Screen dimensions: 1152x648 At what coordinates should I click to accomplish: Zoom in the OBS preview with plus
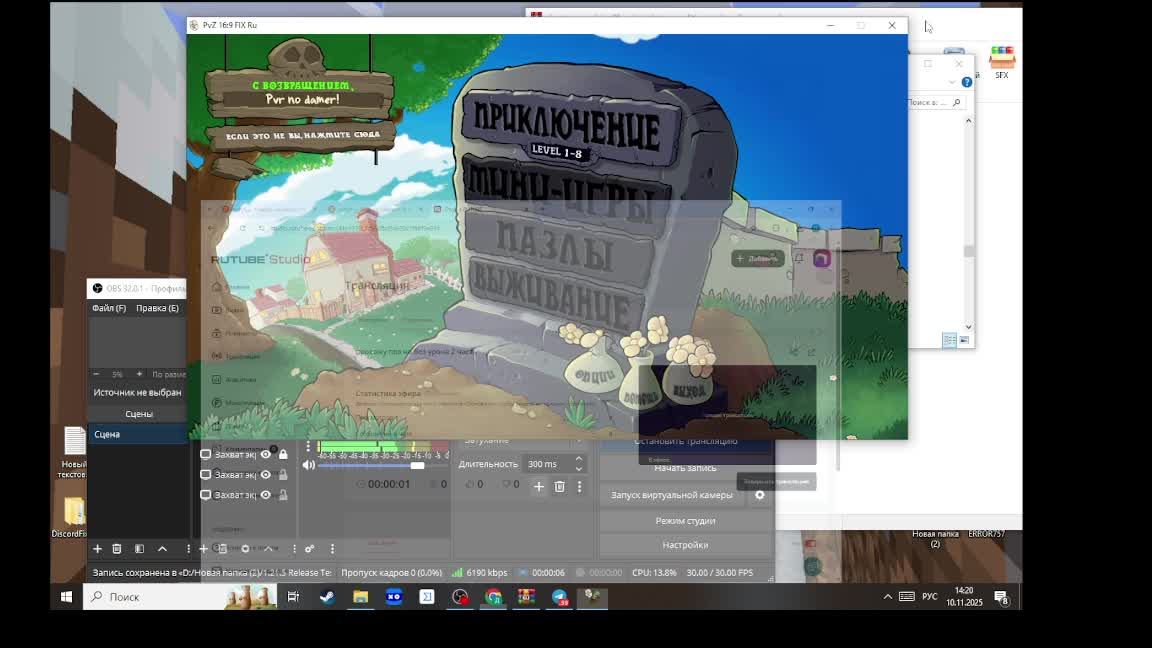point(139,374)
